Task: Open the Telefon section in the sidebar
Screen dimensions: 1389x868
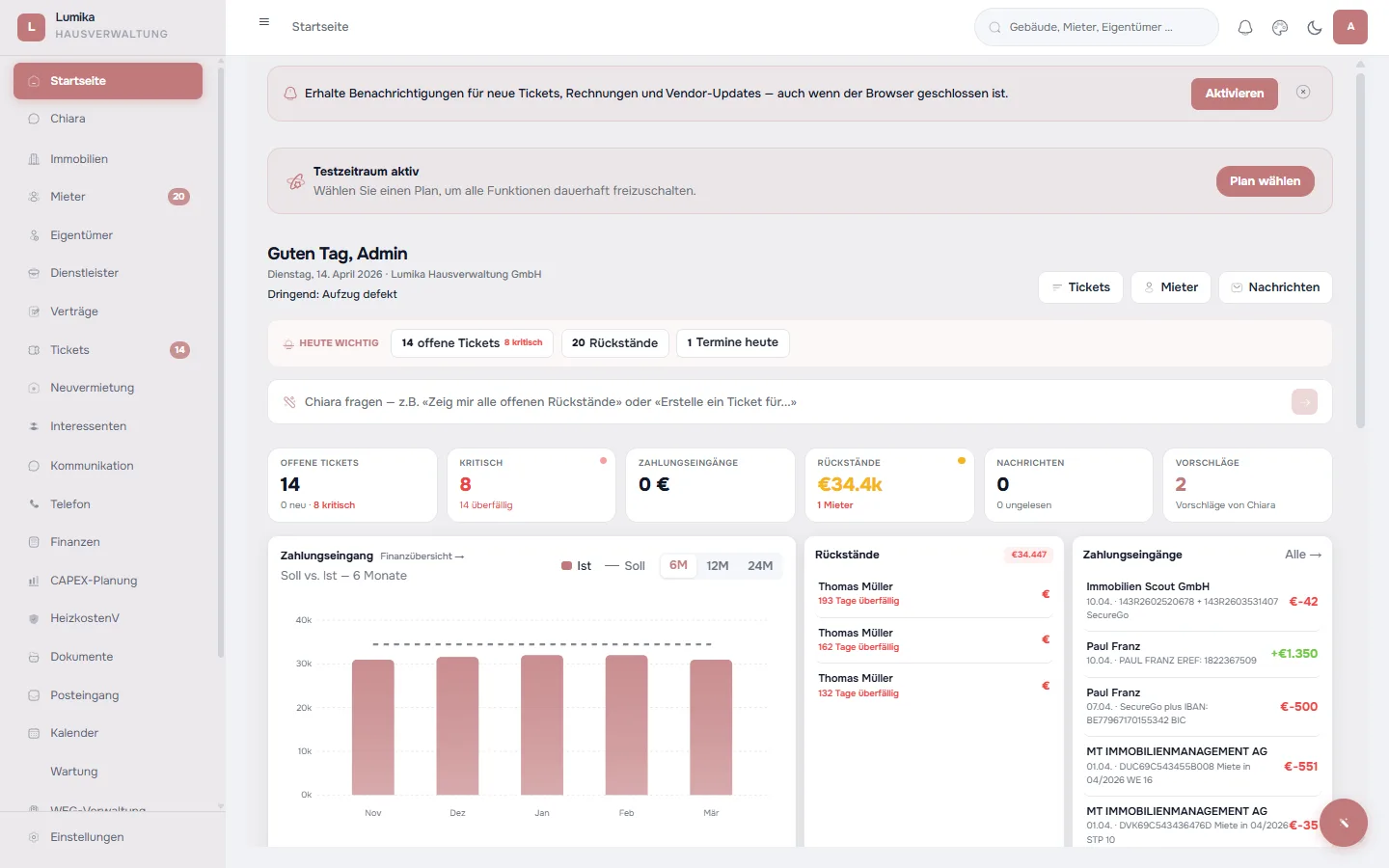Action: 68,503
